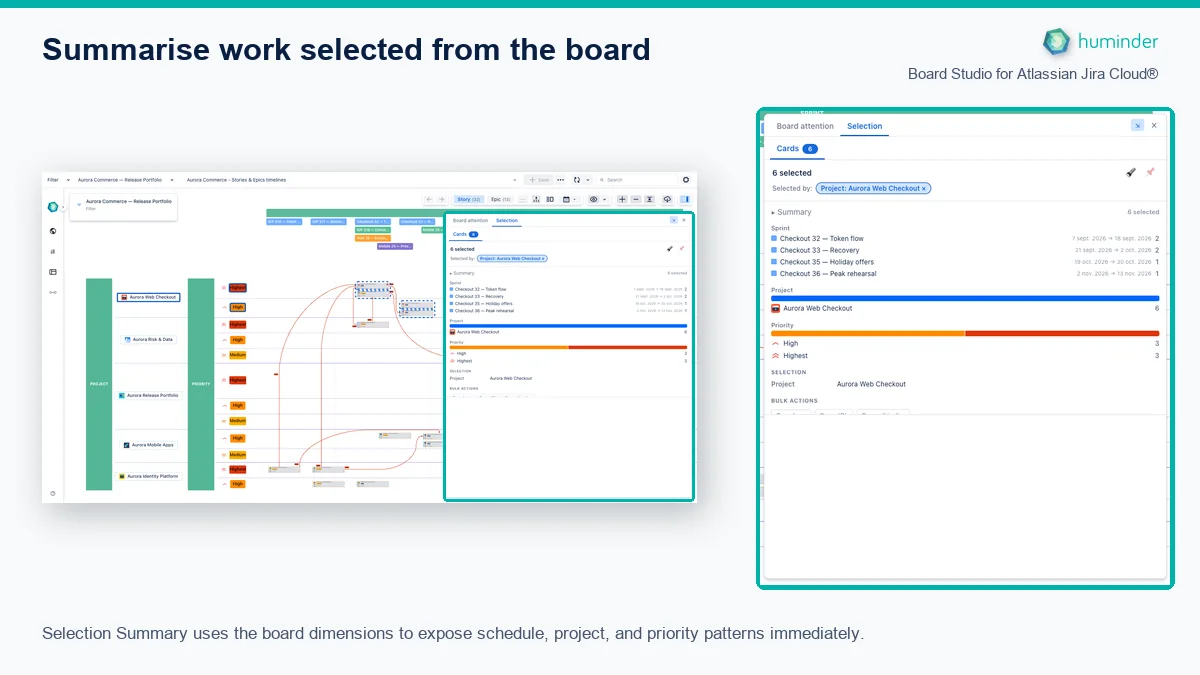Select the Cards tab in small board panel
The image size is (1200, 675).
[x=465, y=233]
